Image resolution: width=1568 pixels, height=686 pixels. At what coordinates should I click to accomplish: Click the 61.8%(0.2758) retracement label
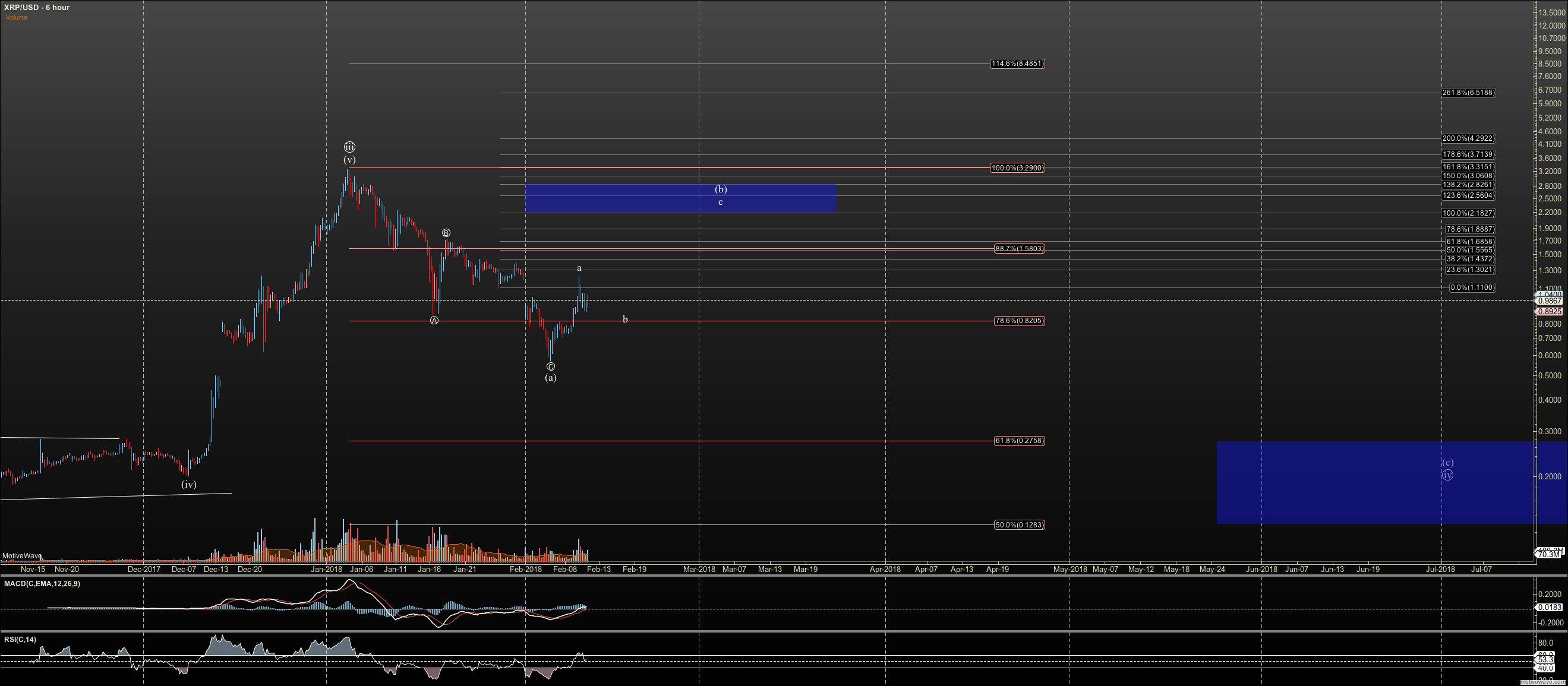[x=1020, y=441]
